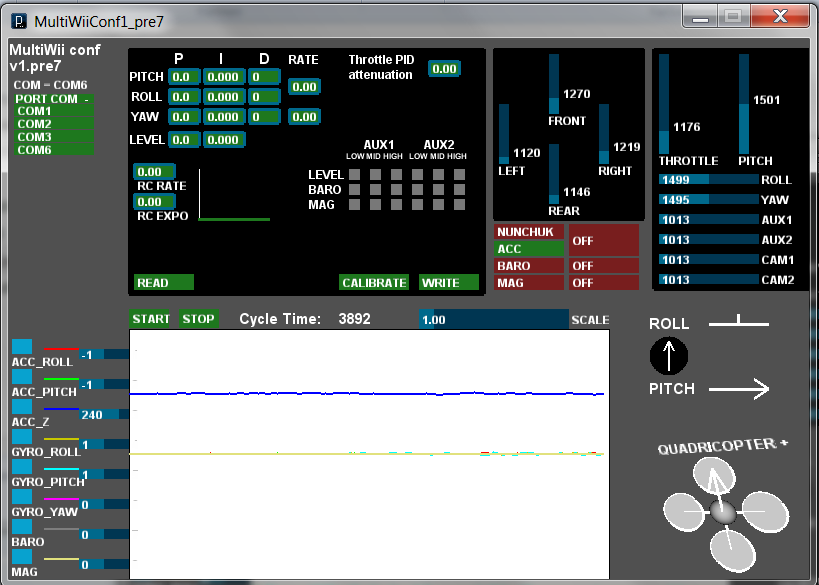Toggle the BARO graph visibility square
819x585 pixels.
pyautogui.click(x=22, y=526)
